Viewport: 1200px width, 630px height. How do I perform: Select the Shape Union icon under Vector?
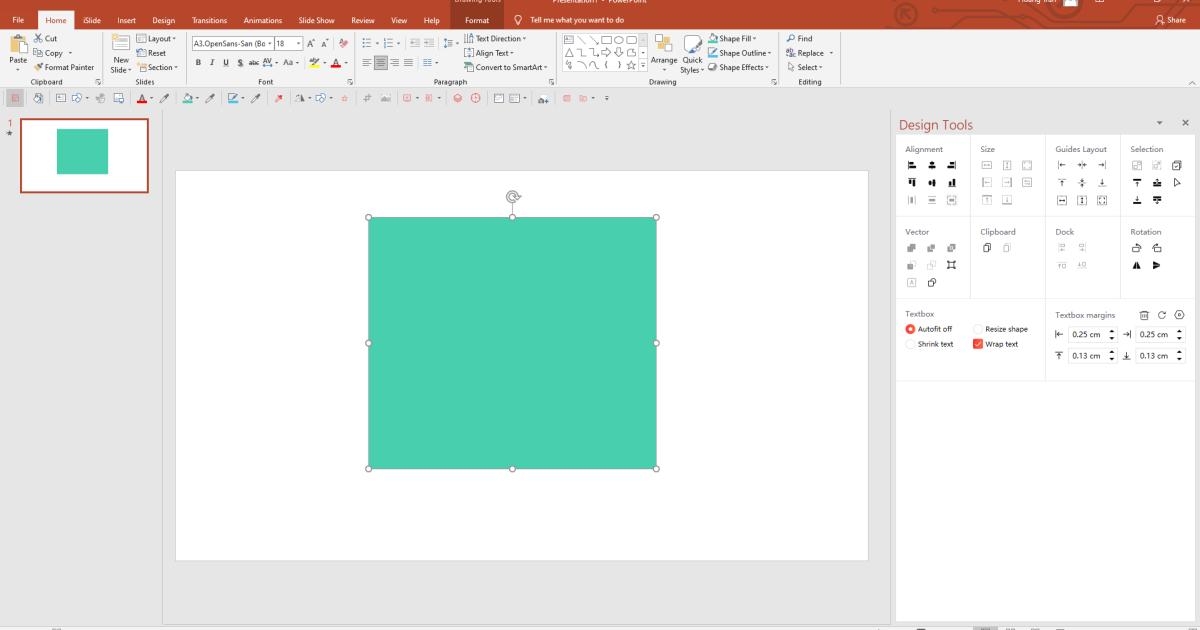(911, 248)
